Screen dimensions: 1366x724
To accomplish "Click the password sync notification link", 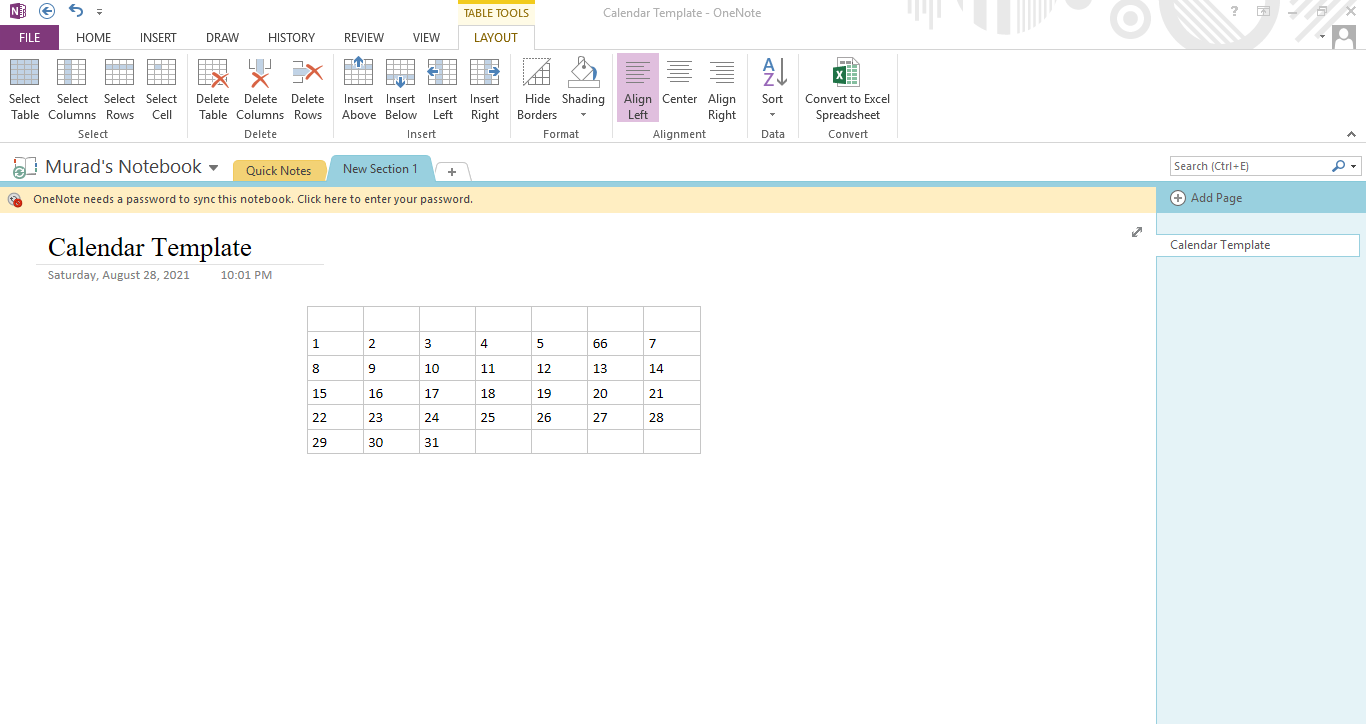I will click(x=252, y=199).
